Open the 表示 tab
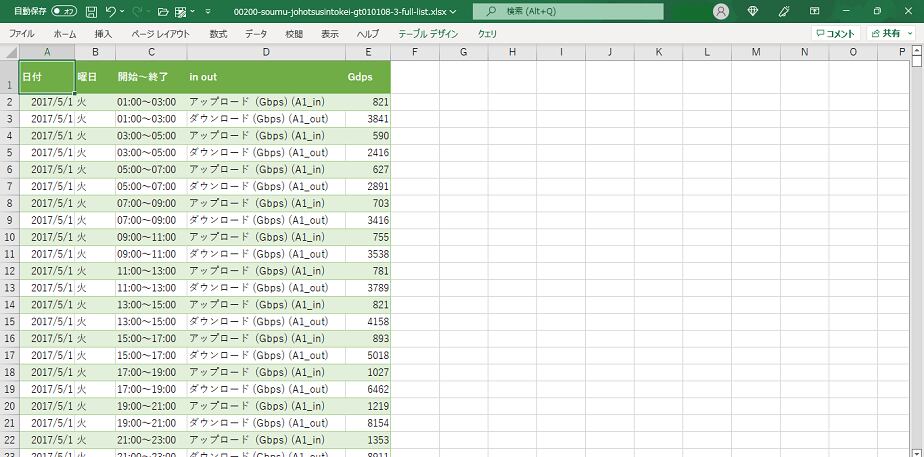This screenshot has width=924, height=457. point(330,34)
